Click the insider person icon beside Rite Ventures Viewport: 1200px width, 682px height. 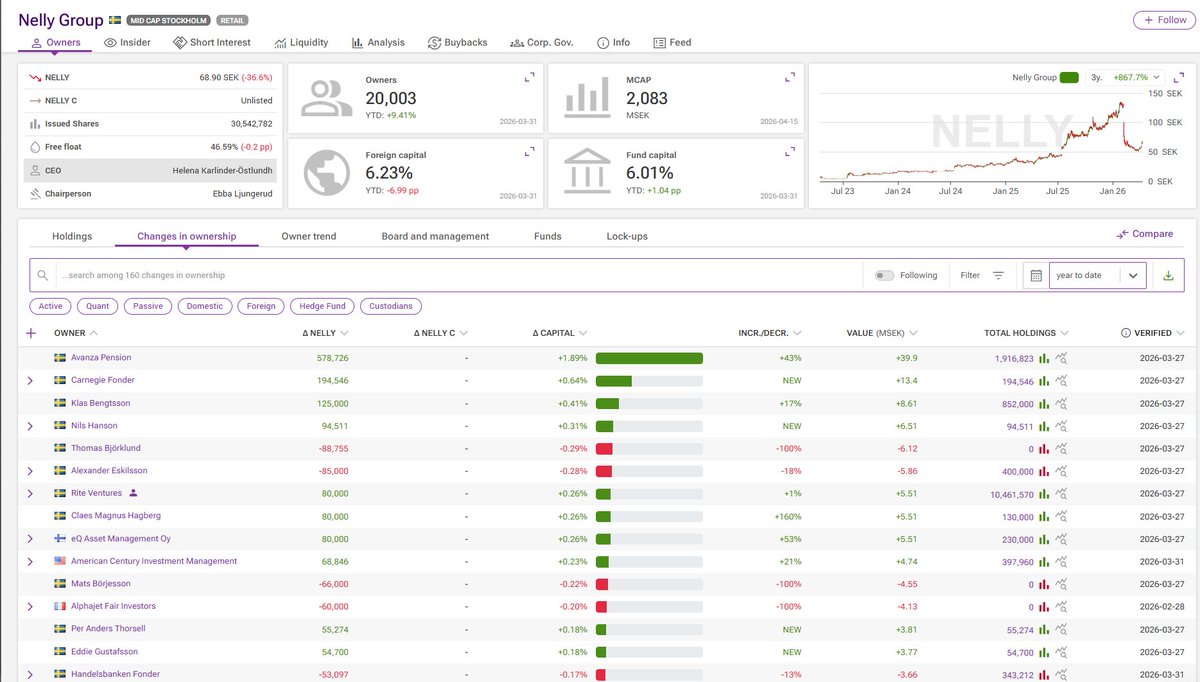[x=133, y=493]
